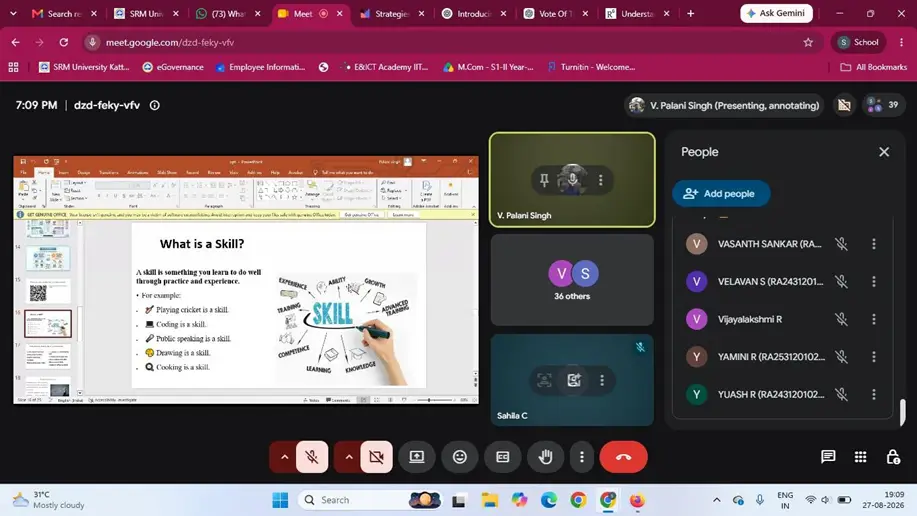Click the Present now screen share icon
917x516 pixels.
click(x=416, y=456)
